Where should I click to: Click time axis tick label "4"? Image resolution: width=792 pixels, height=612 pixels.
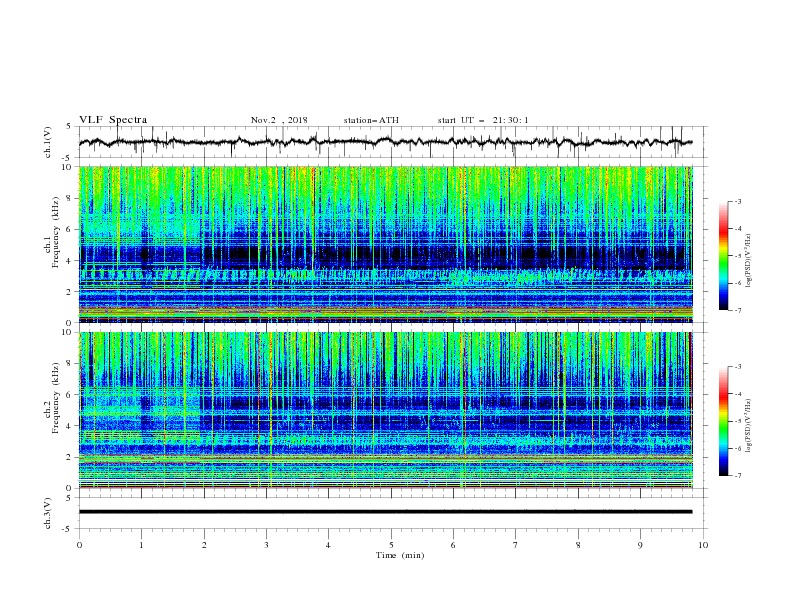click(x=328, y=545)
